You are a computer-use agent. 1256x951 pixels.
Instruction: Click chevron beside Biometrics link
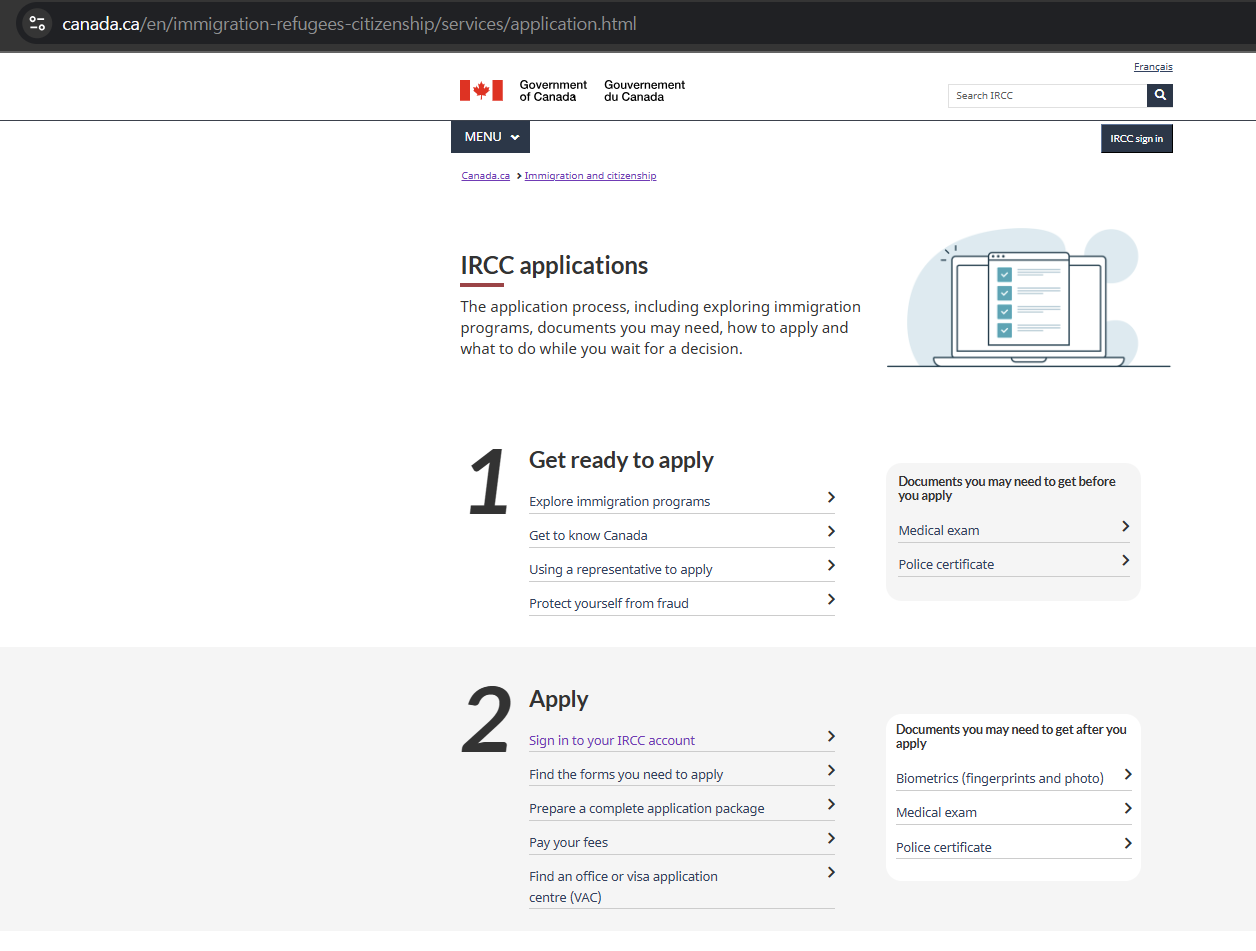click(1128, 774)
